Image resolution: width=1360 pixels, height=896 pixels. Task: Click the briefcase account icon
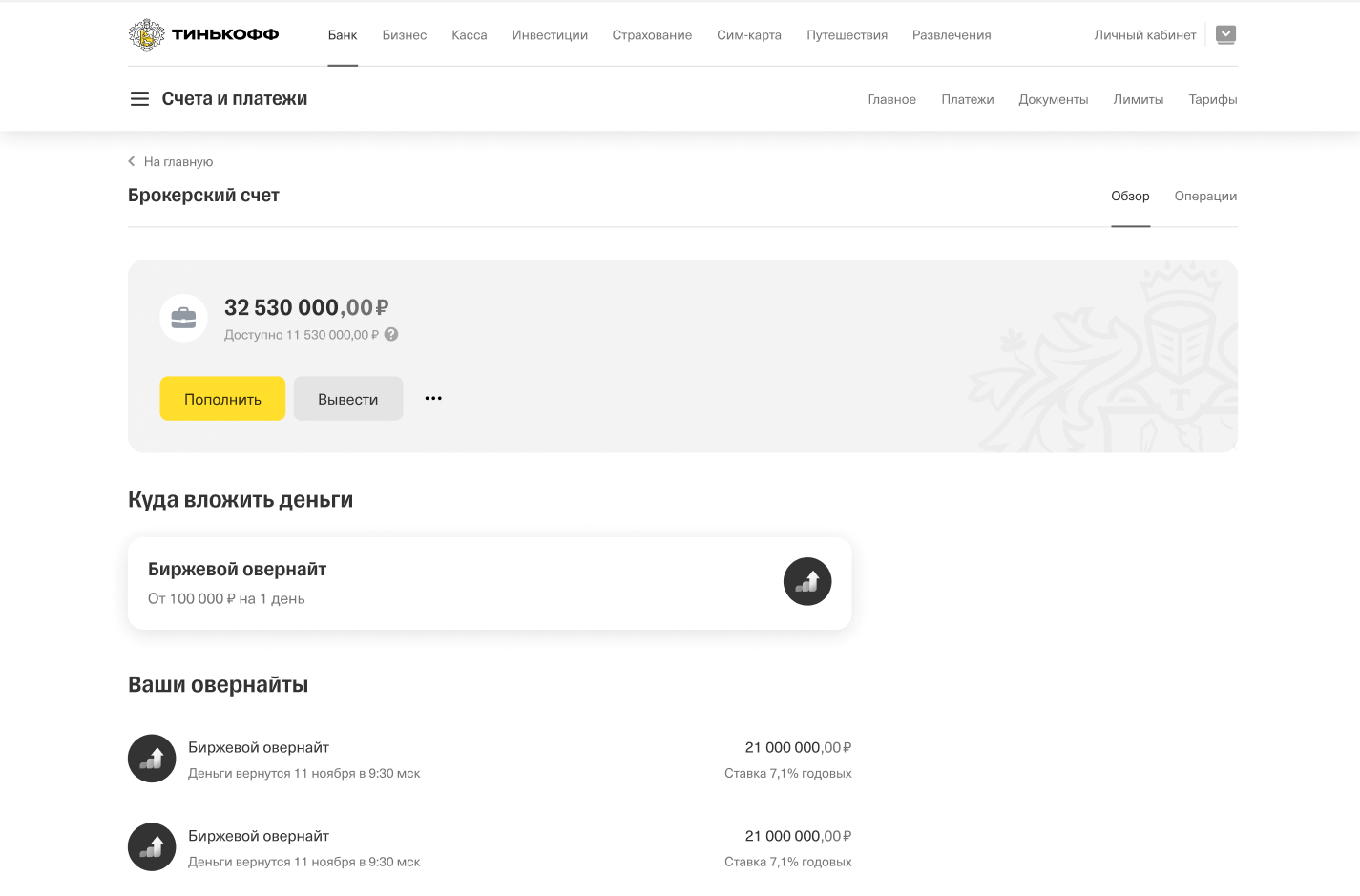click(183, 318)
